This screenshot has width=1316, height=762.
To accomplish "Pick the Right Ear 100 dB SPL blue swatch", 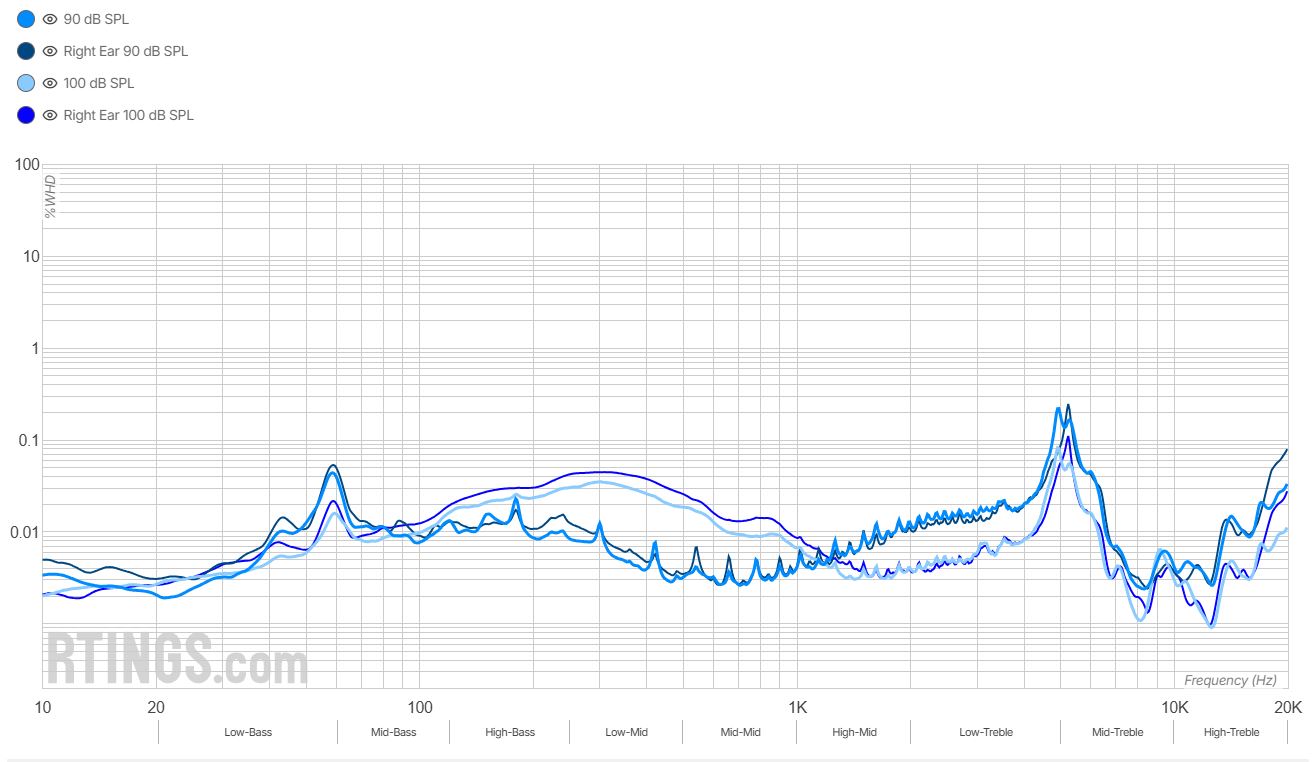I will (x=26, y=115).
